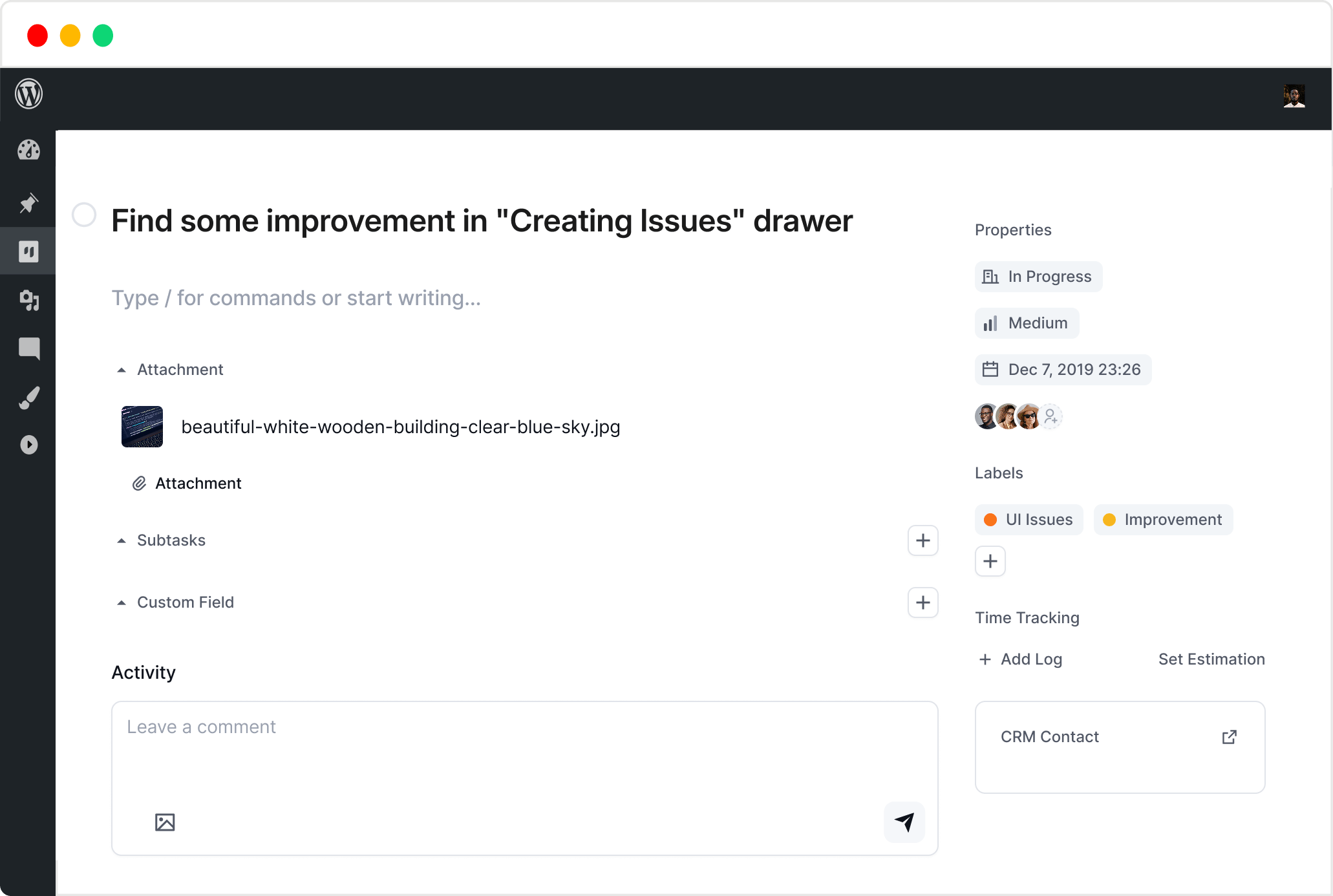Click the Activity heading
1333x896 pixels.
pyautogui.click(x=144, y=672)
